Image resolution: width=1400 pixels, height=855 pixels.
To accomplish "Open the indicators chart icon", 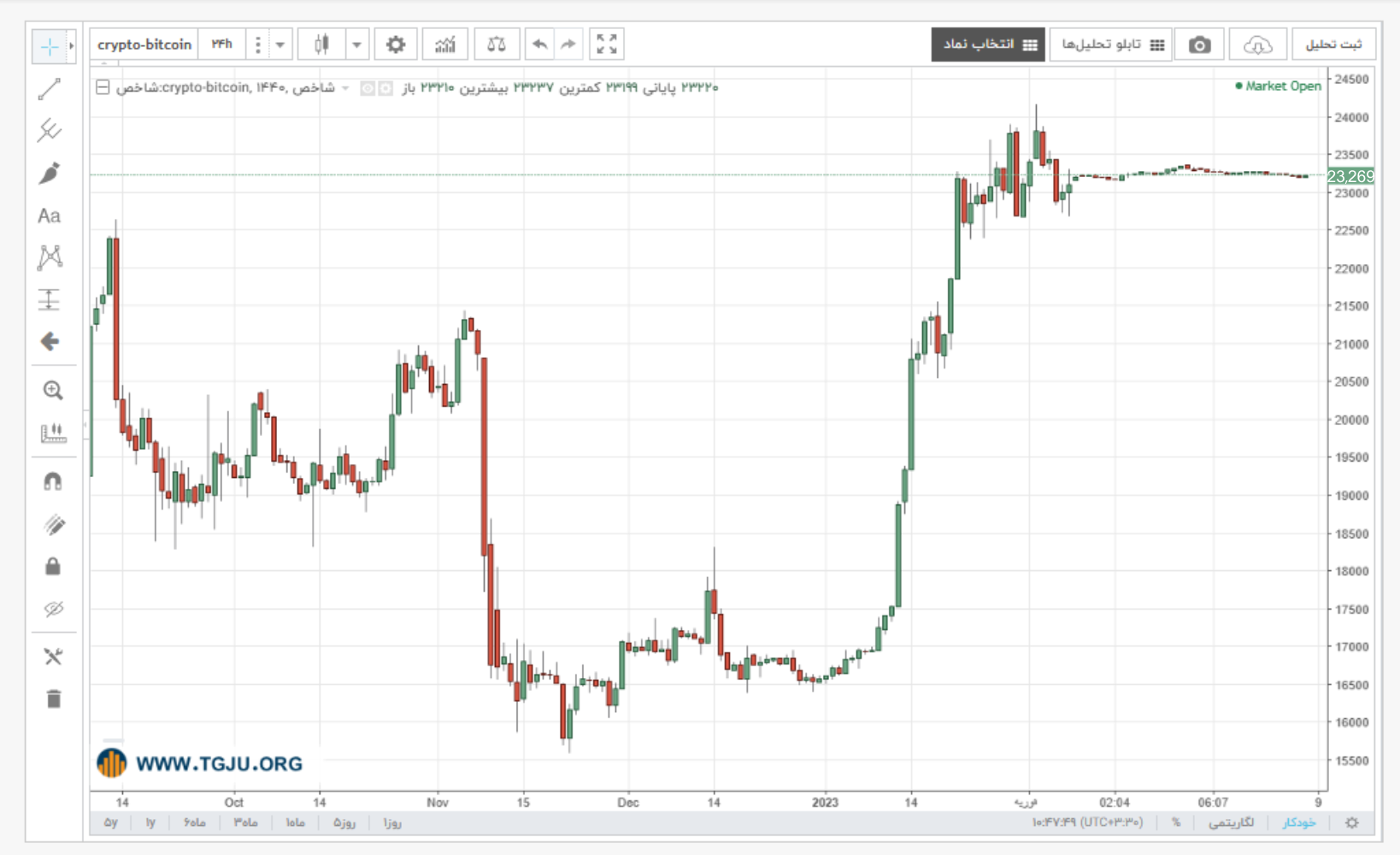I will (445, 44).
